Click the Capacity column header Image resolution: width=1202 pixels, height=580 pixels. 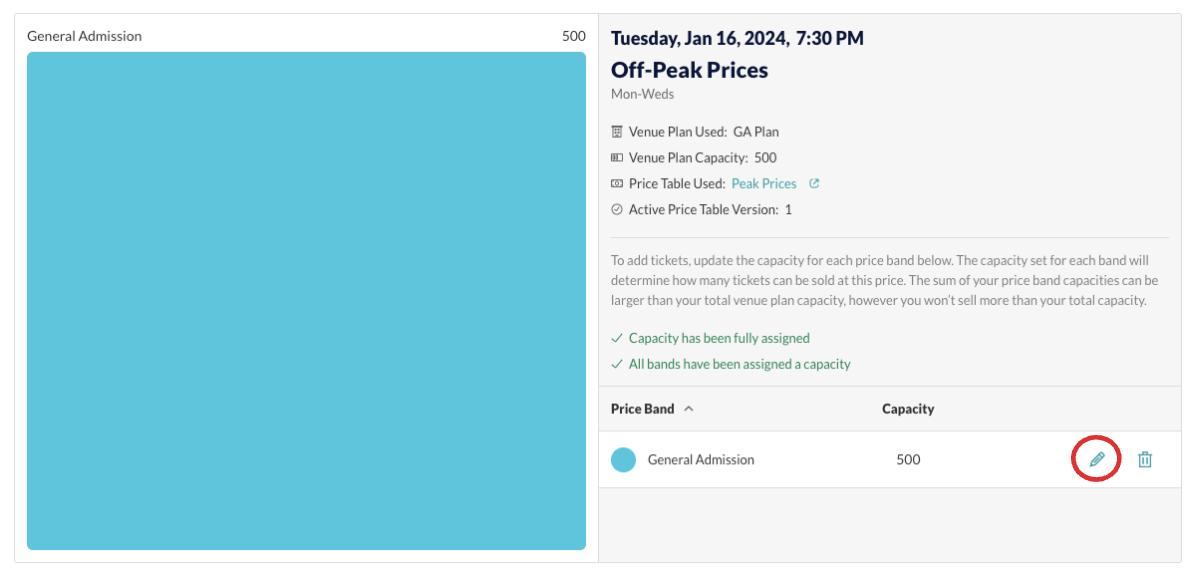click(908, 409)
